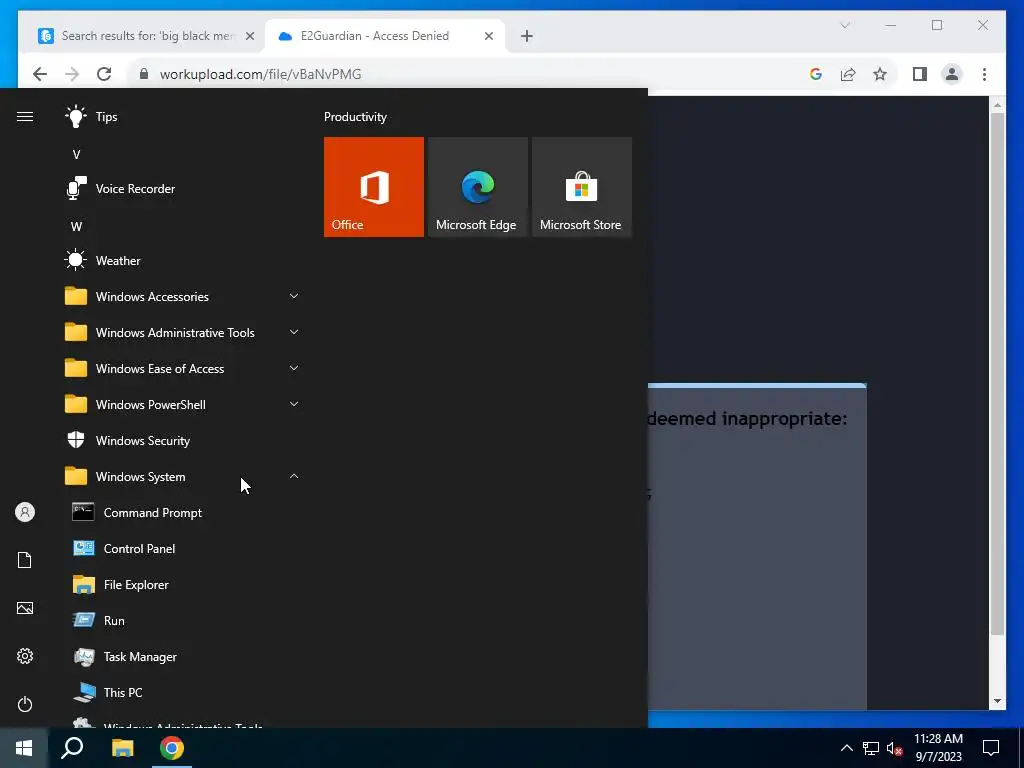
Task: Launch Voice Recorder from the app list
Action: [183, 189]
